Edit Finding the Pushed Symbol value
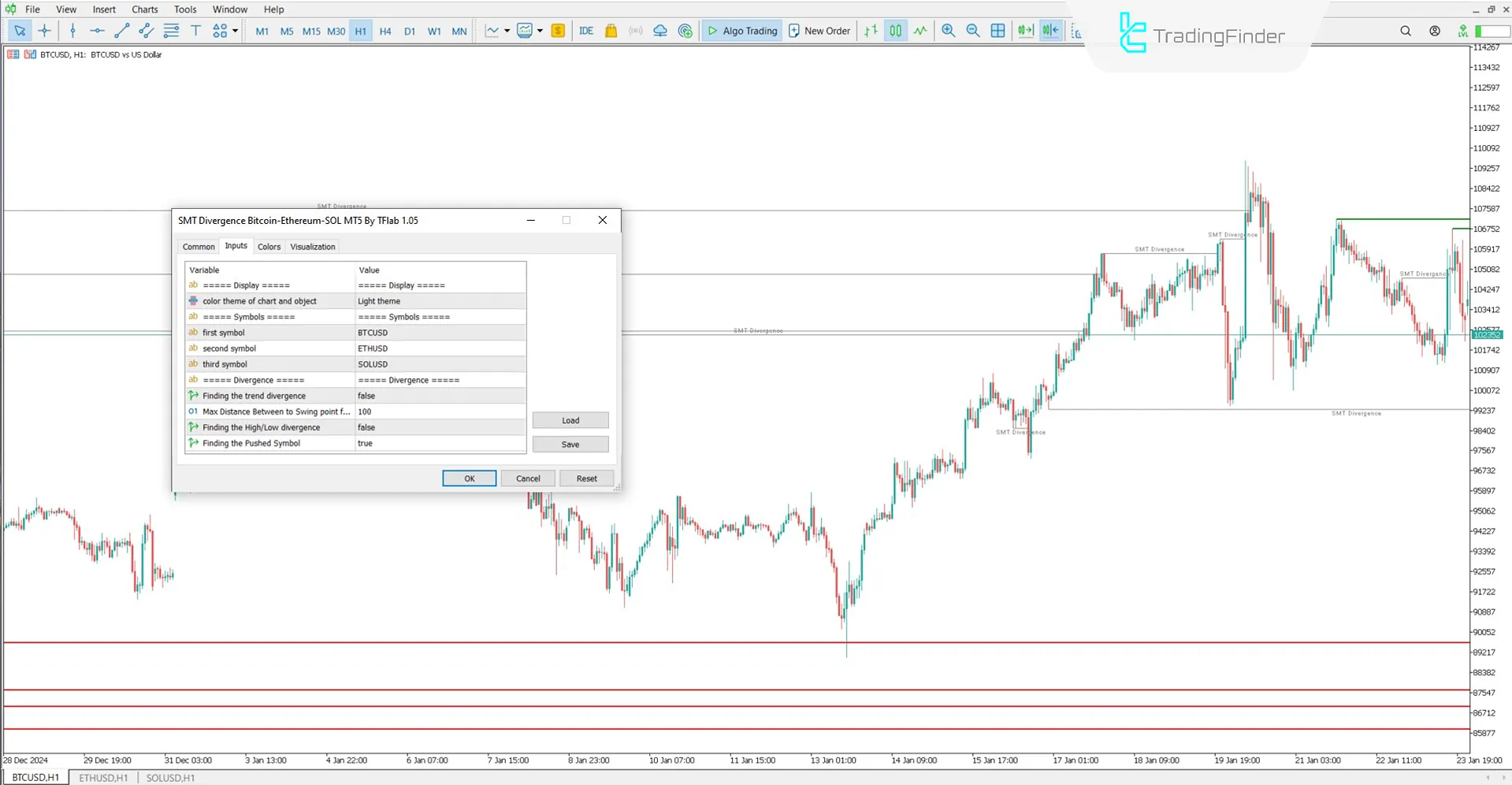This screenshot has height=785, width=1512. click(440, 443)
